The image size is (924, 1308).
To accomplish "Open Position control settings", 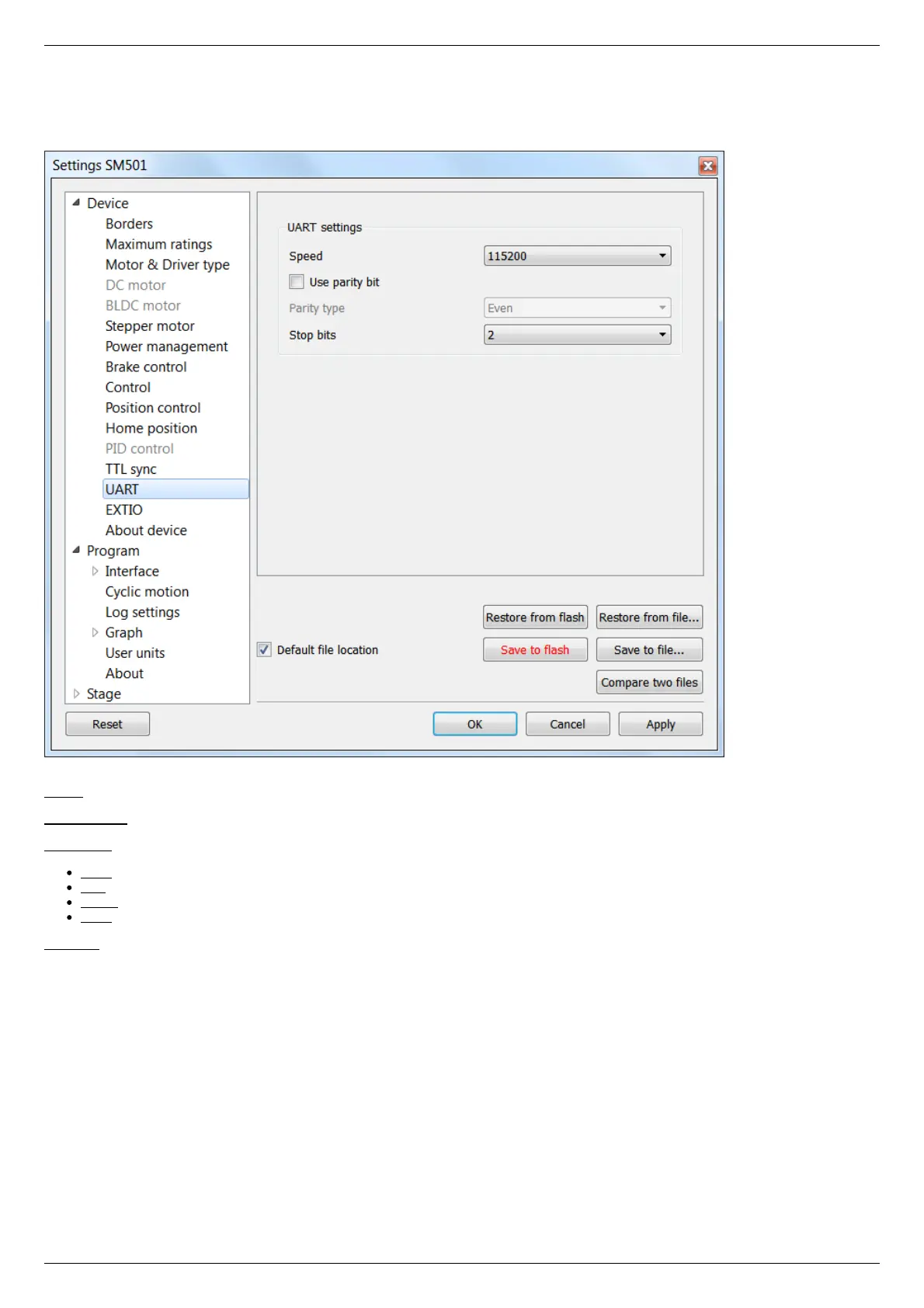I will 153,407.
